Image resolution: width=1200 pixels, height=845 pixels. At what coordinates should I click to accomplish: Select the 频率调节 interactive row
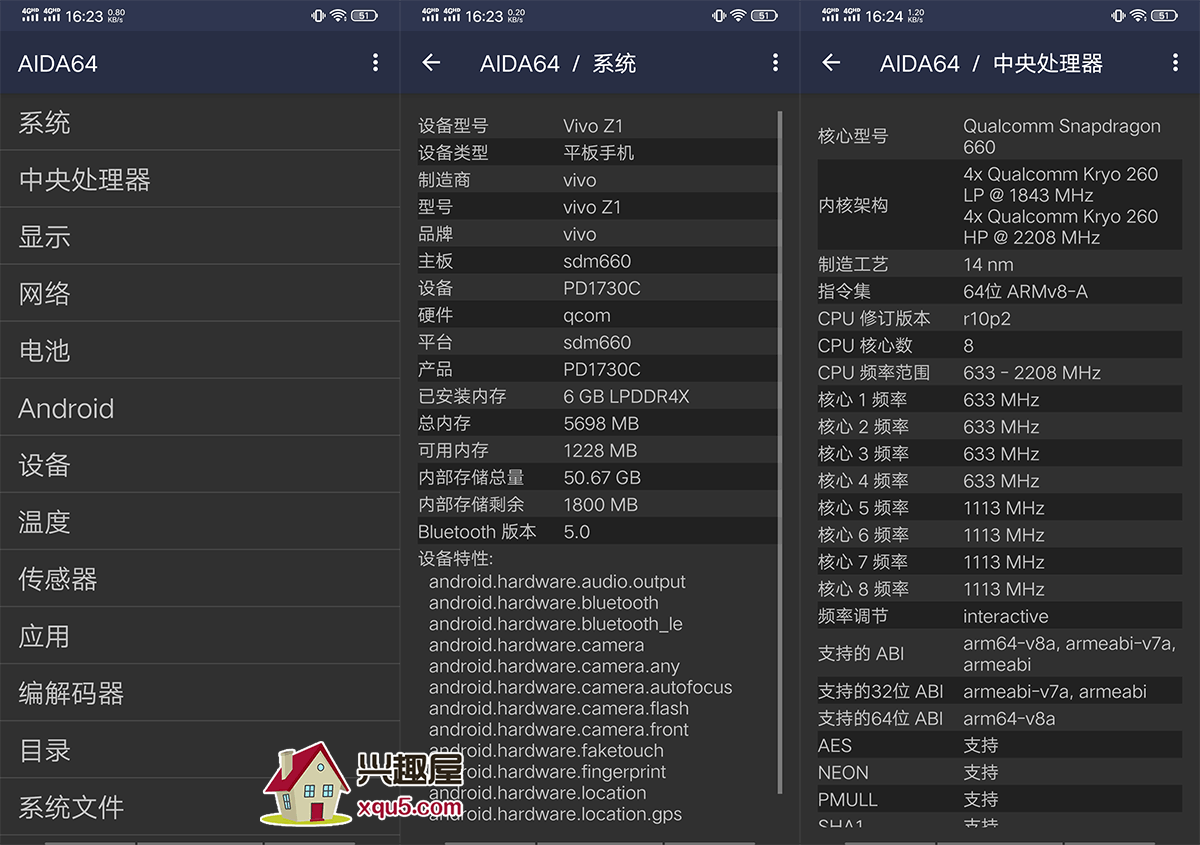tap(1000, 616)
